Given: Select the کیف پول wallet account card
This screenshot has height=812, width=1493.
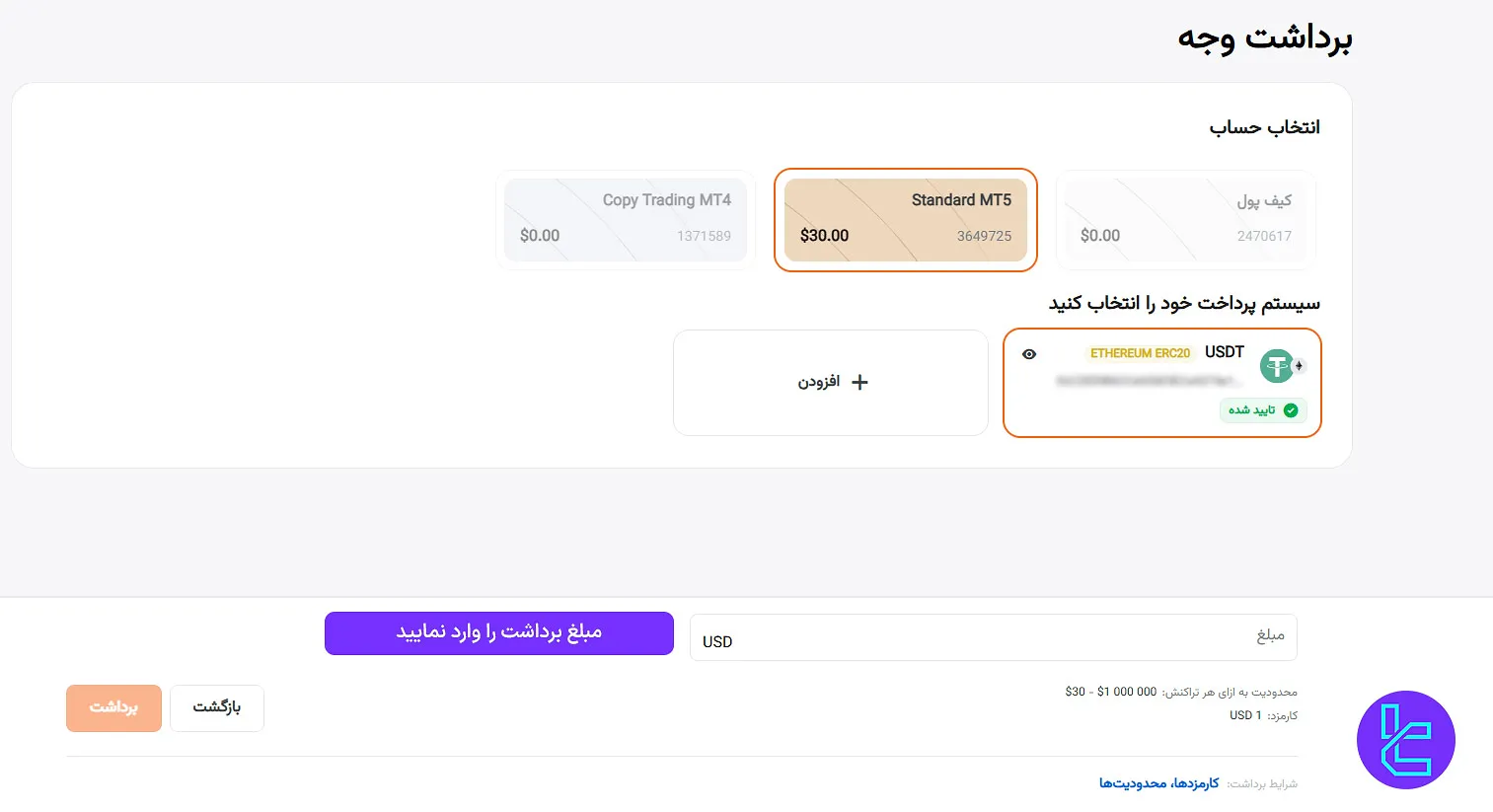Looking at the screenshot, I should (x=1183, y=219).
